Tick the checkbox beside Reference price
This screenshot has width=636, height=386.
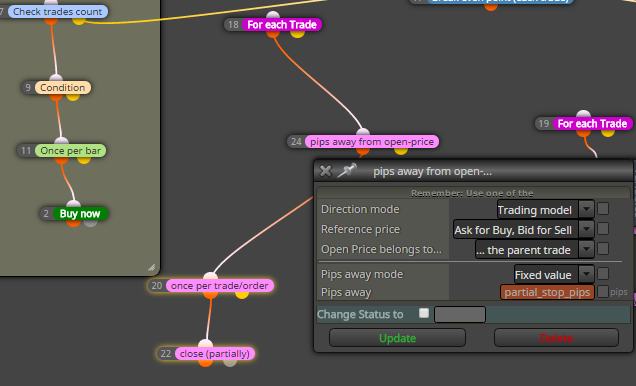tap(603, 228)
